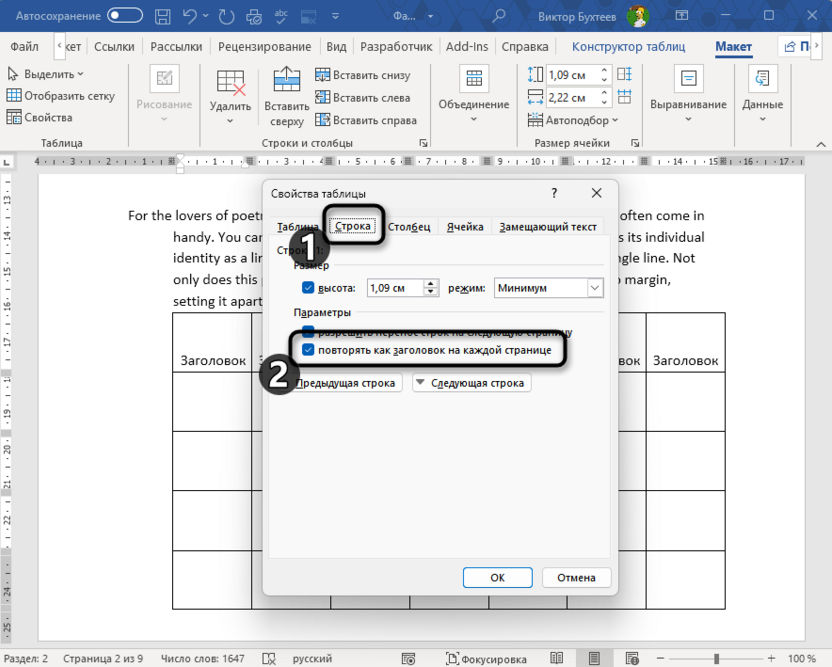
Task: Click the ruler tab selector icon
Action: pyautogui.click(x=7, y=162)
